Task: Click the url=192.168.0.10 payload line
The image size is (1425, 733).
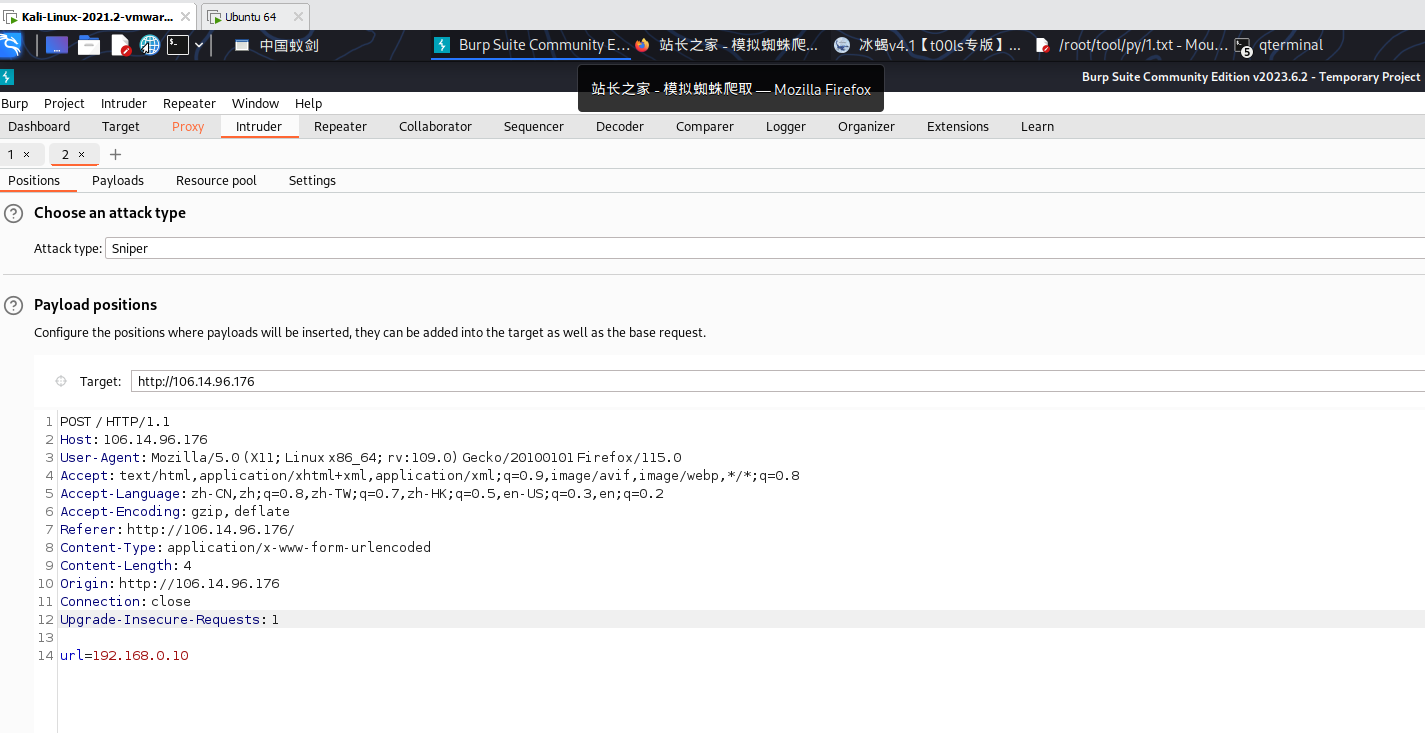Action: tap(124, 656)
